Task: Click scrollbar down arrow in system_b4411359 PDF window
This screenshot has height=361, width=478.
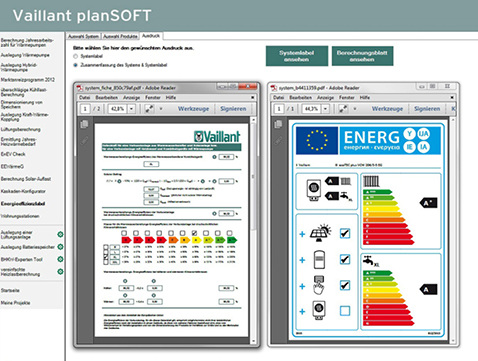Action: click(x=453, y=341)
